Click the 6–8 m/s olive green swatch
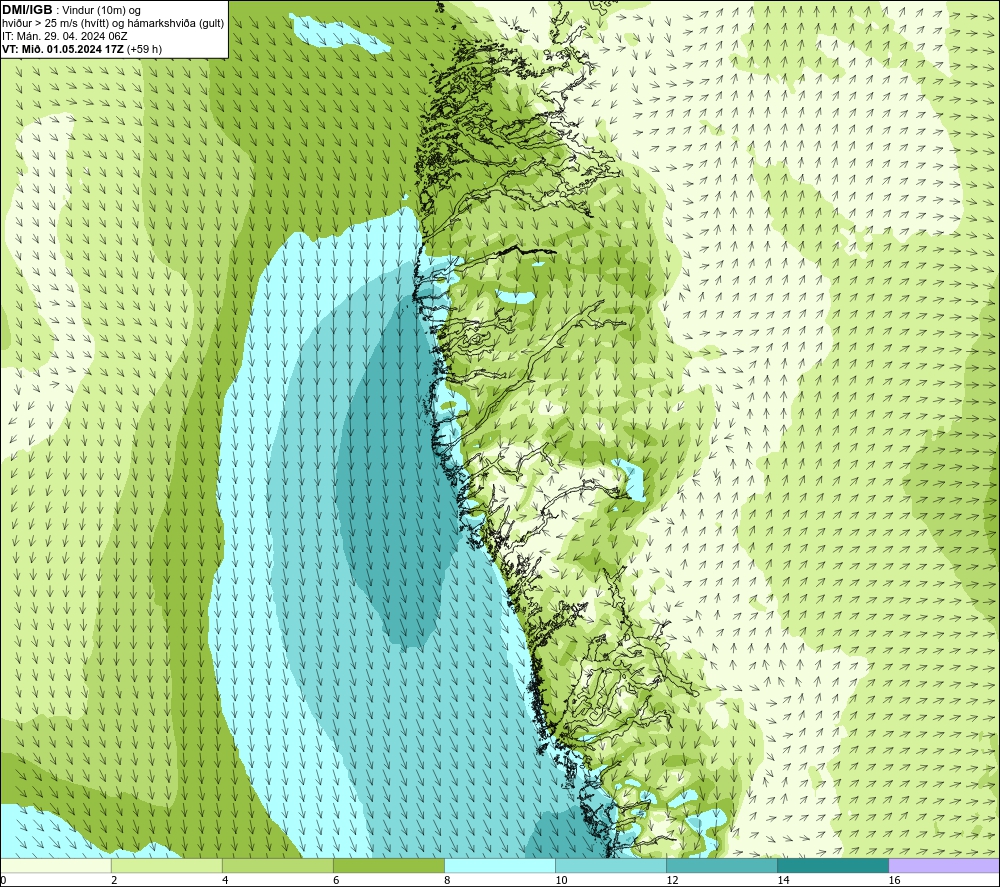Image resolution: width=1000 pixels, height=887 pixels. [388, 865]
